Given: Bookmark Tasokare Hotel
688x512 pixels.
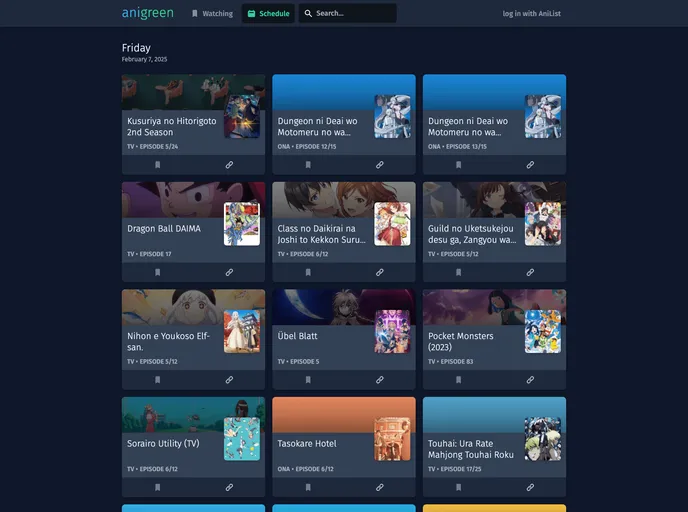Looking at the screenshot, I should (x=308, y=487).
